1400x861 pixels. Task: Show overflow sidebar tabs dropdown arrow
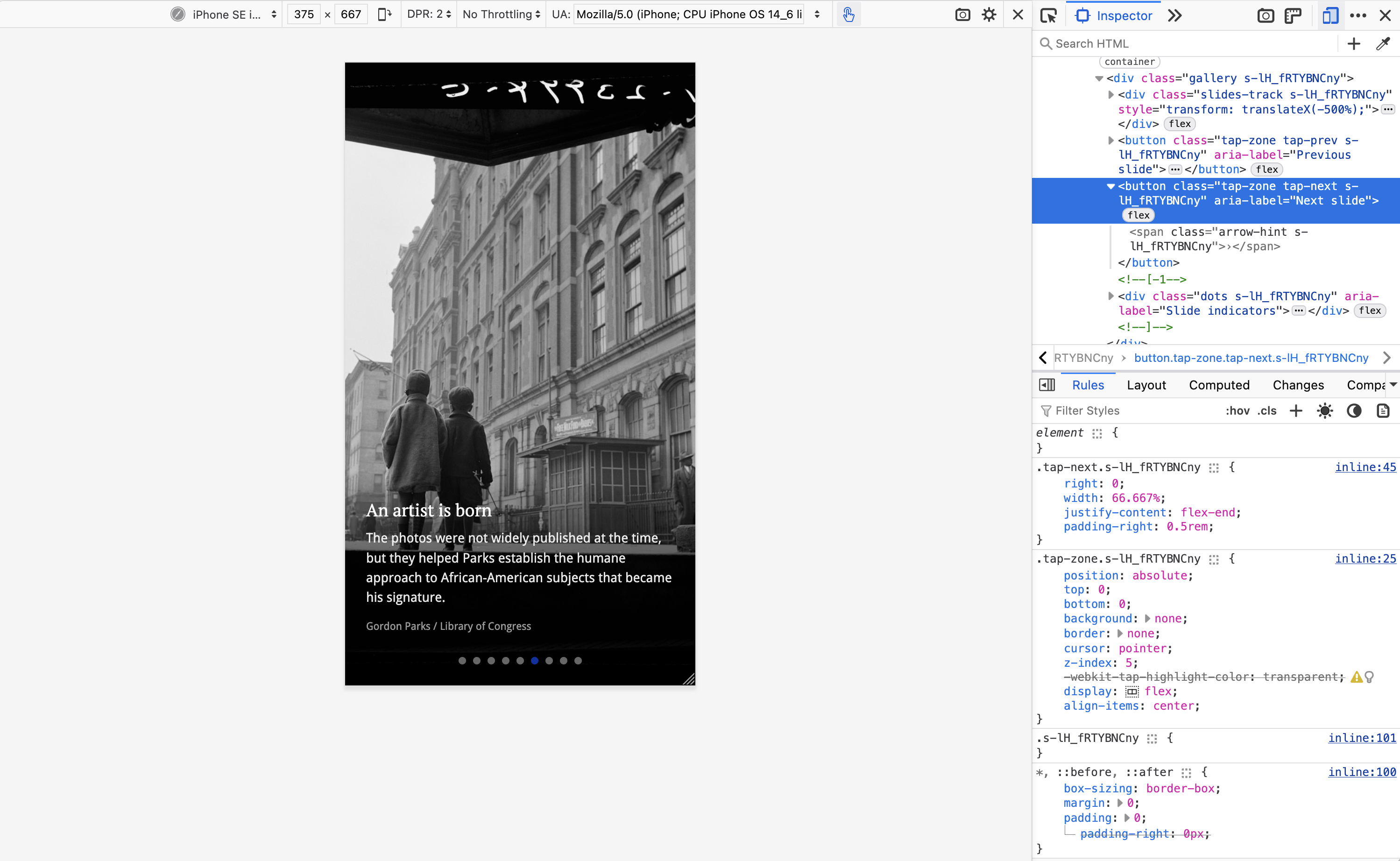(x=1393, y=385)
